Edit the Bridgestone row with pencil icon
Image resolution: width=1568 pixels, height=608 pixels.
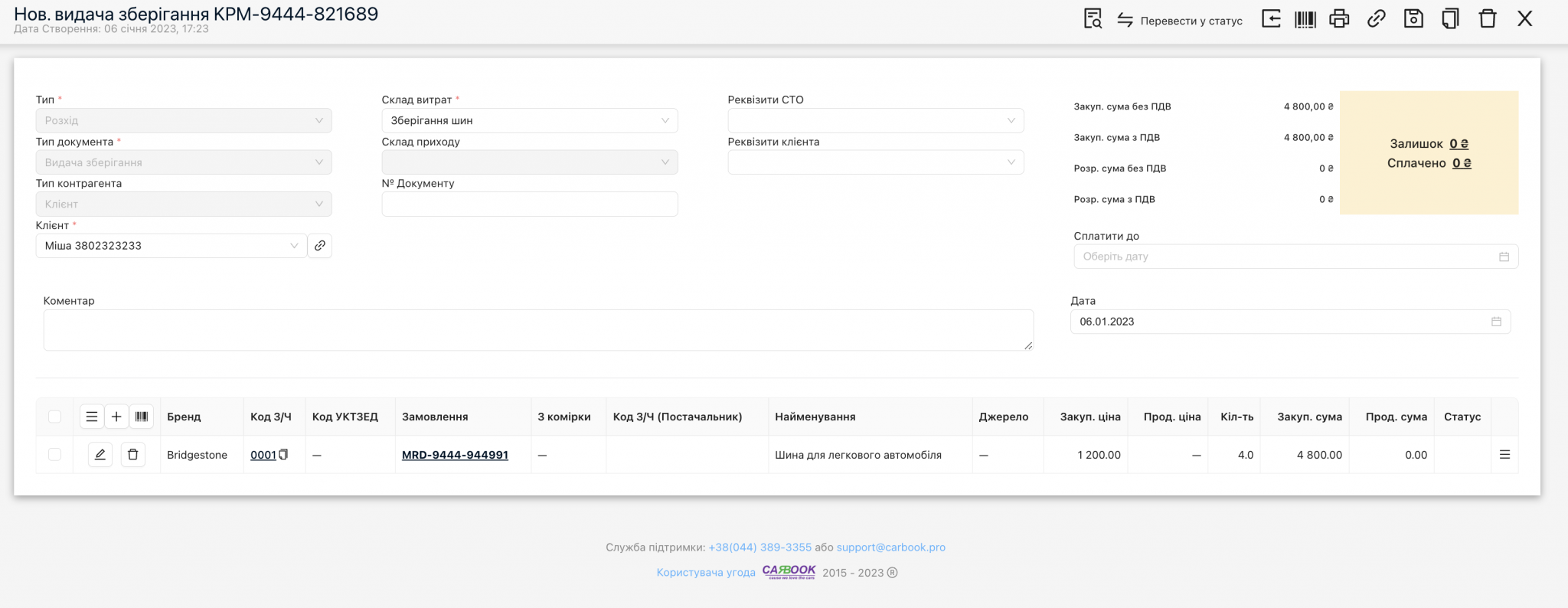pos(100,455)
